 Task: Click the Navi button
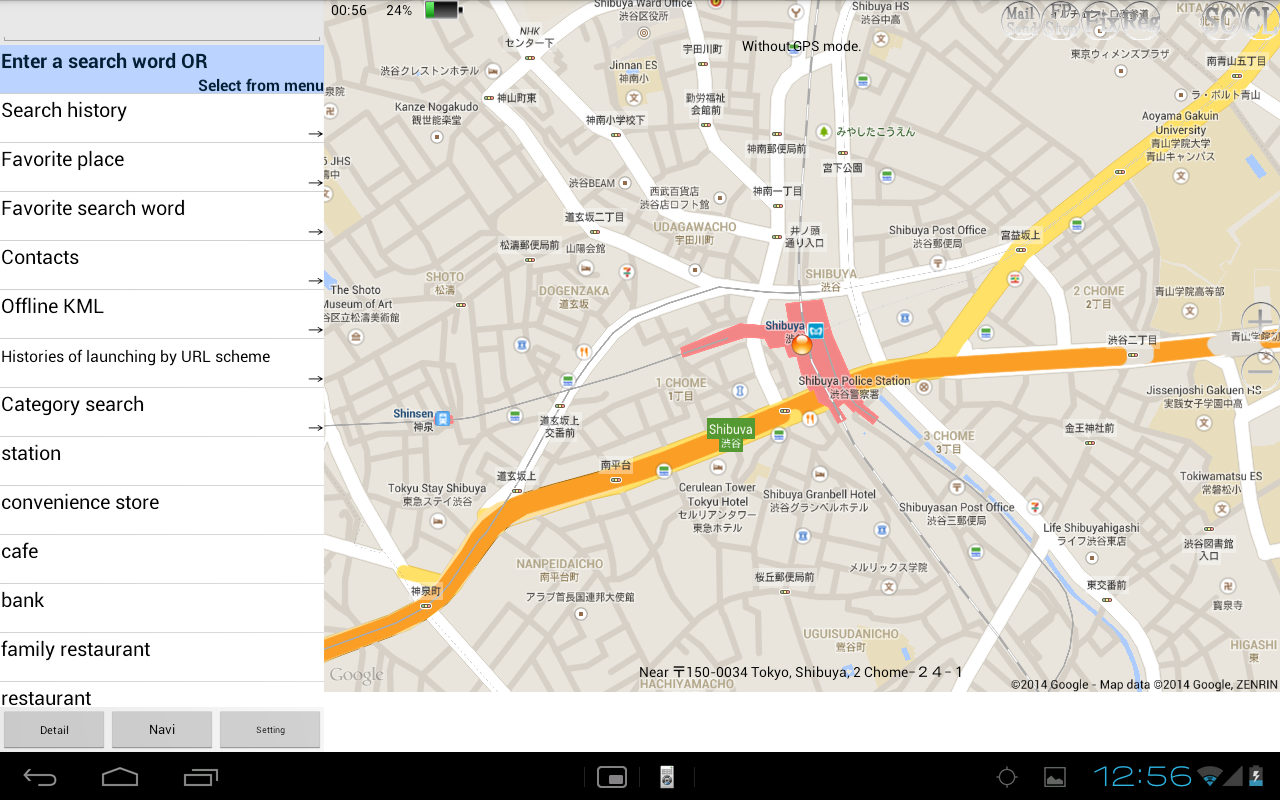[x=162, y=730]
